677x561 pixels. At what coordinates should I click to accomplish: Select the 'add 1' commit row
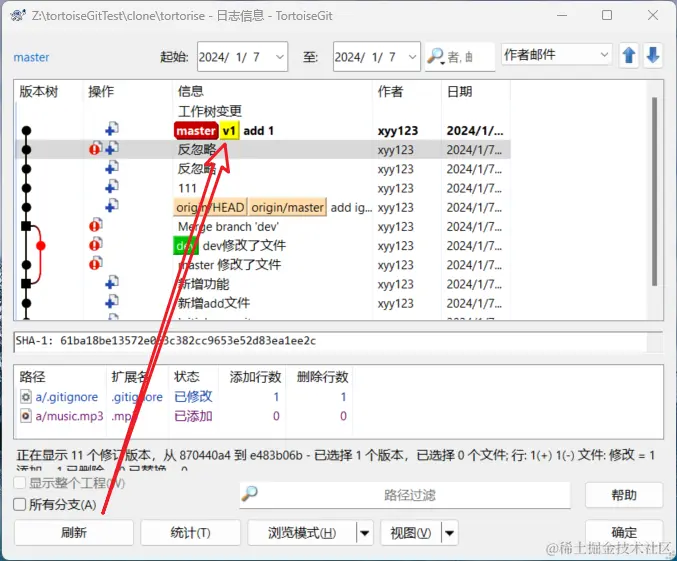263,130
